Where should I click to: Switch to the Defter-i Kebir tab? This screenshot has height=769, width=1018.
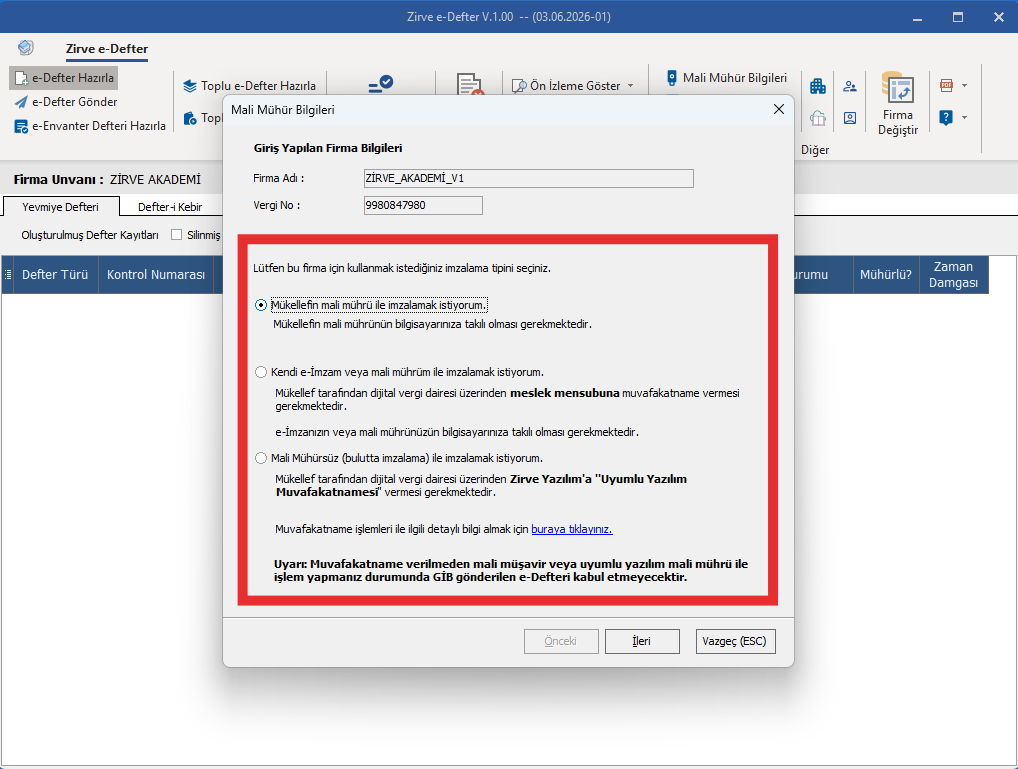click(x=170, y=207)
